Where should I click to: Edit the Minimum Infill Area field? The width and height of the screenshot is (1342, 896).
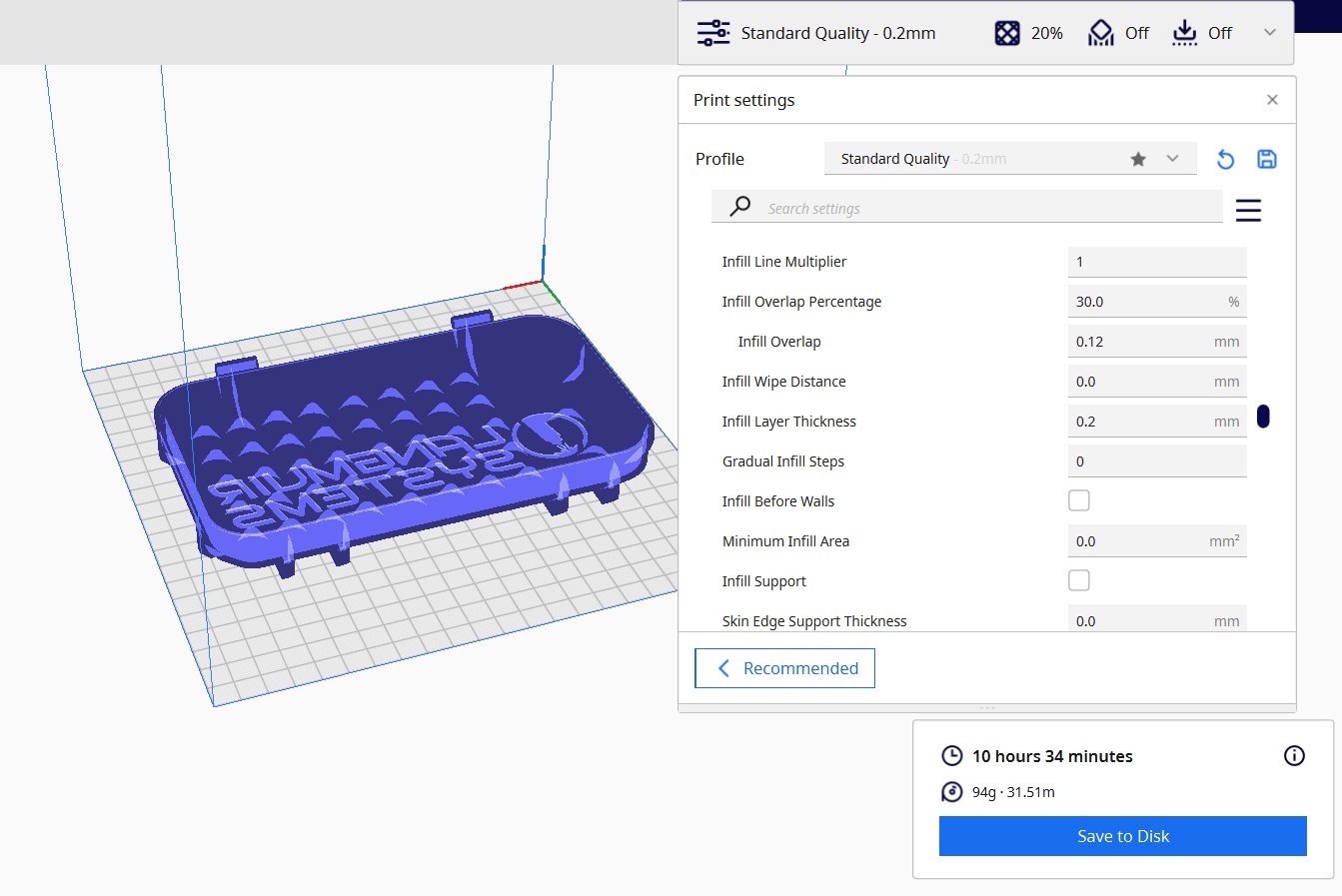[1157, 541]
